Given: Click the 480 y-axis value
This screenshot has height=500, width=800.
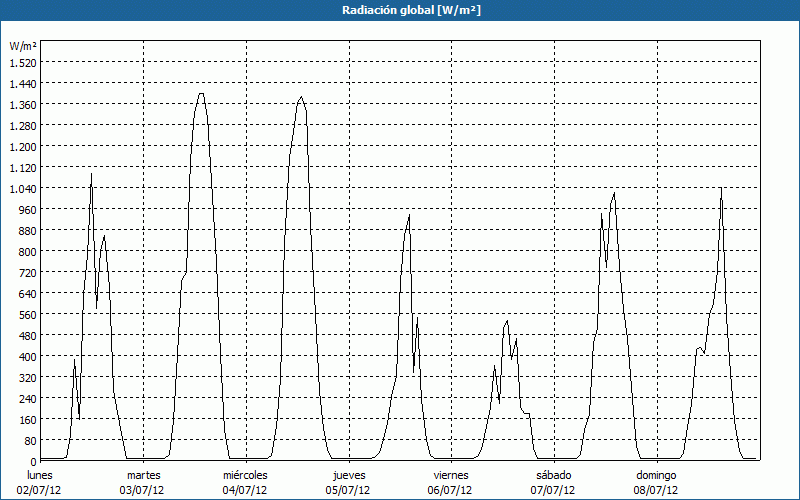Looking at the screenshot, I should 28,335.
